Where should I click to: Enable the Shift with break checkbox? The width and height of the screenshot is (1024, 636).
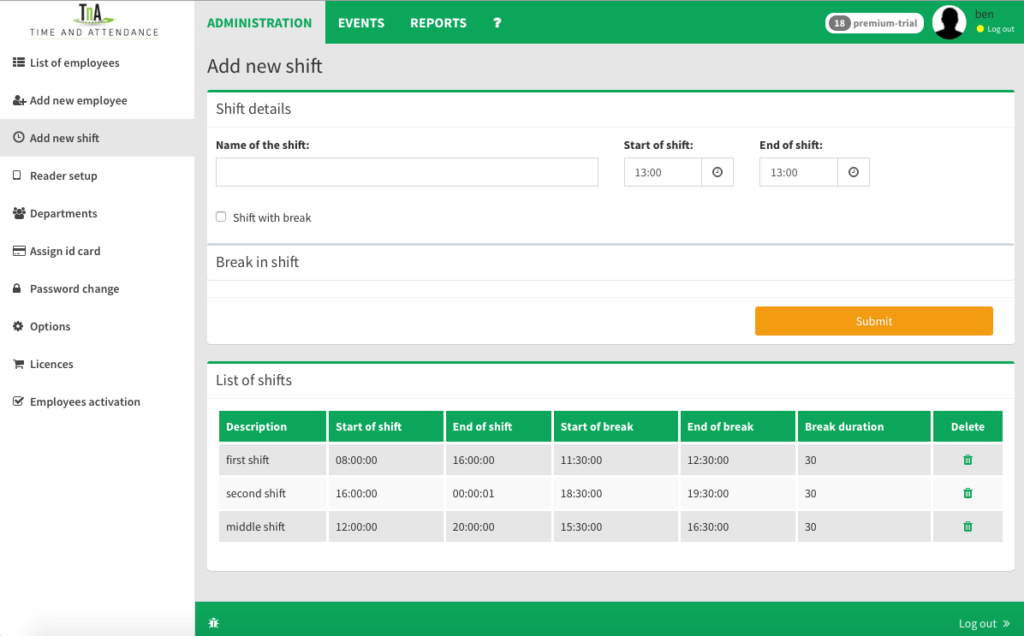[x=221, y=216]
